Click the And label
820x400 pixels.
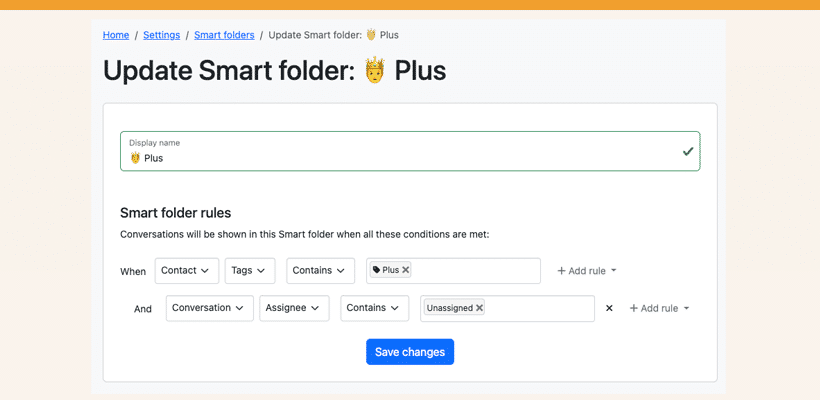click(x=143, y=309)
